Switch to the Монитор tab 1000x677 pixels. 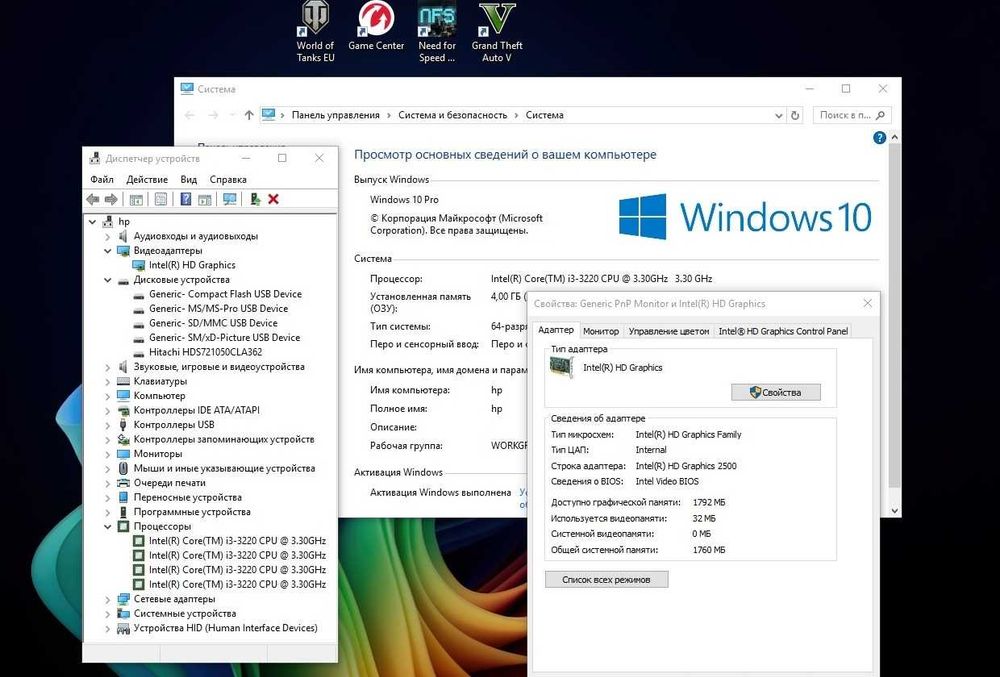[x=601, y=331]
